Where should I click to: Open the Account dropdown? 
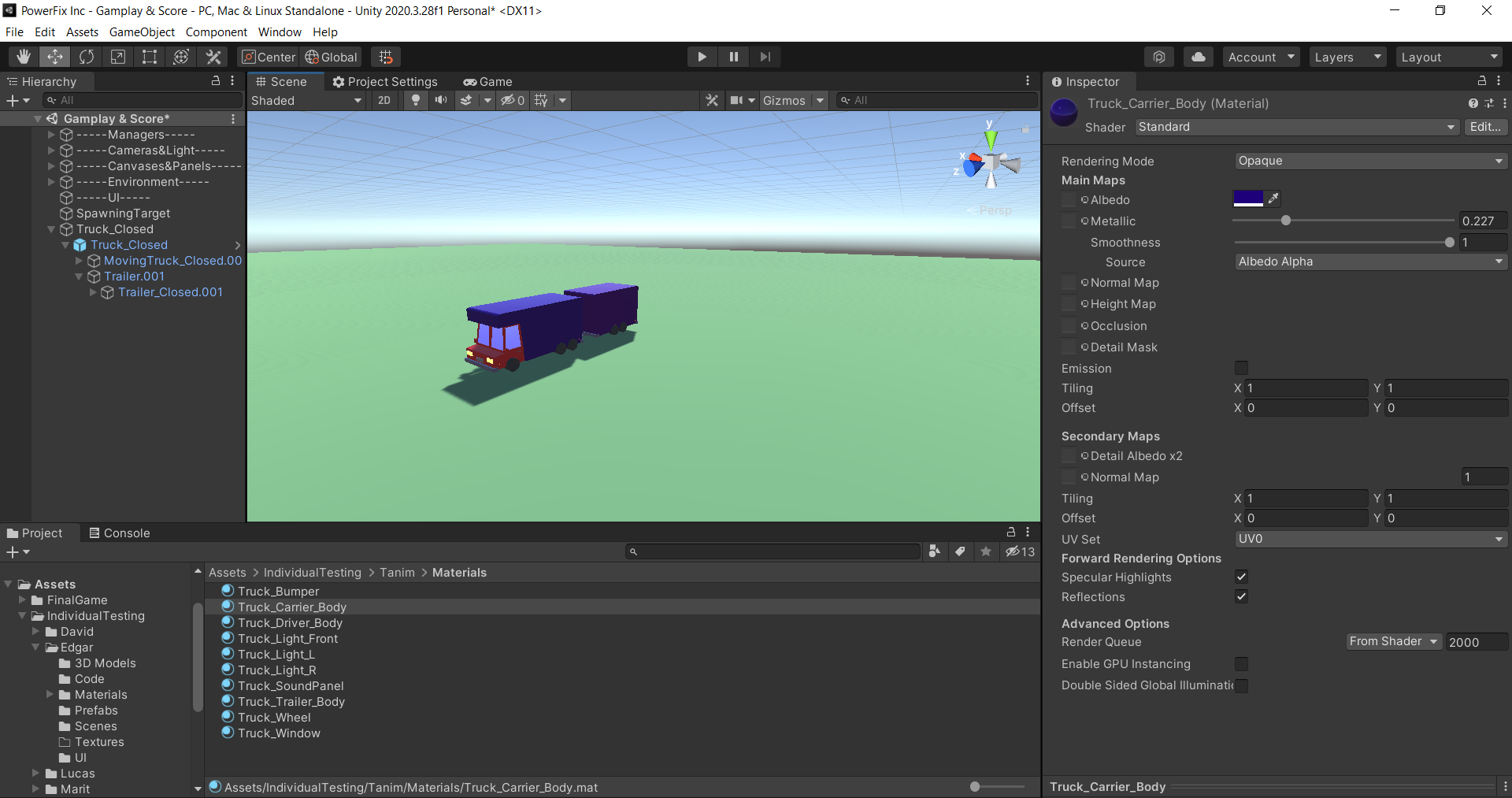pyautogui.click(x=1262, y=57)
